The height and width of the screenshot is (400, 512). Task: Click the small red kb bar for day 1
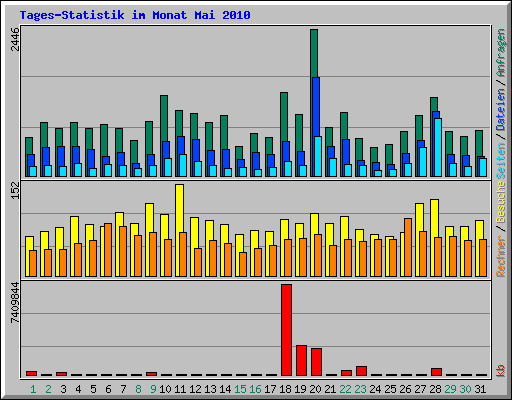tap(31, 373)
